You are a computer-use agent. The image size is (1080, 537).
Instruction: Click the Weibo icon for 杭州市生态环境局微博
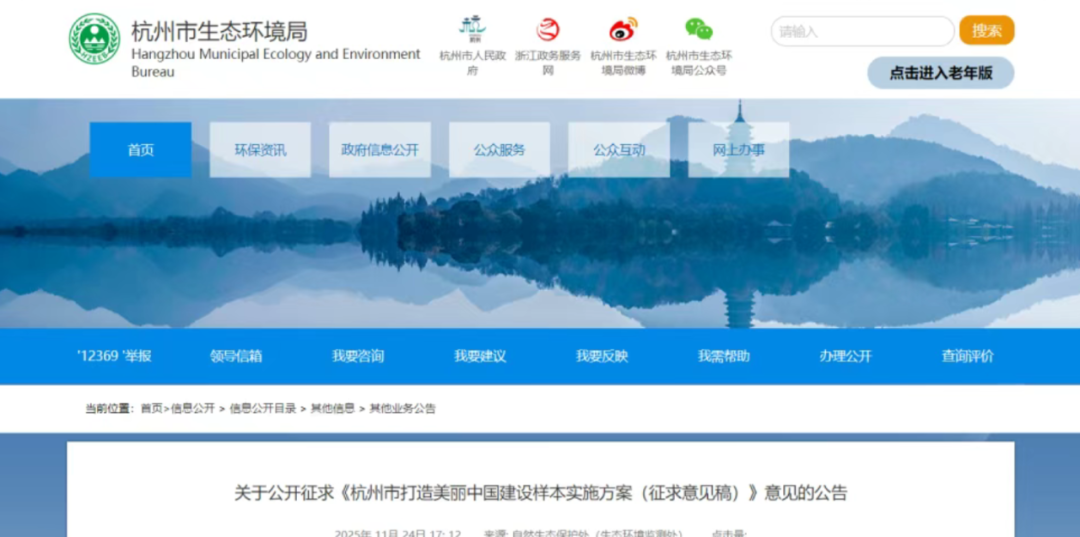pyautogui.click(x=623, y=30)
